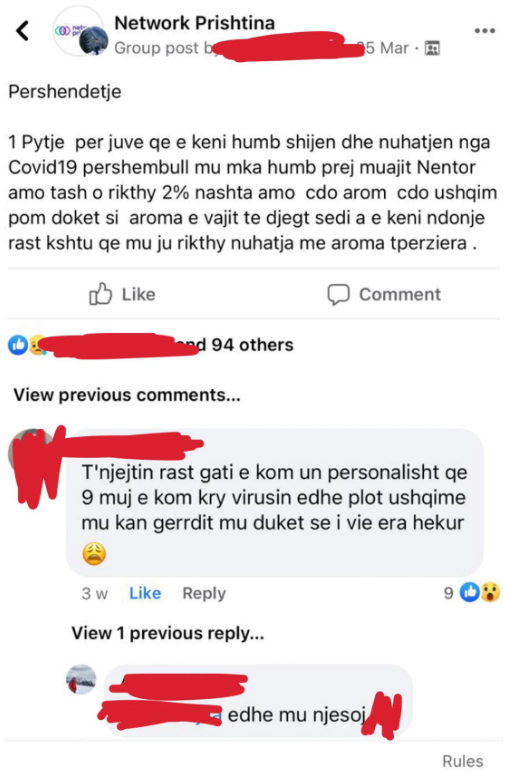Open the Rules link at bottom
Screen dimensions: 525x779
click(462, 761)
